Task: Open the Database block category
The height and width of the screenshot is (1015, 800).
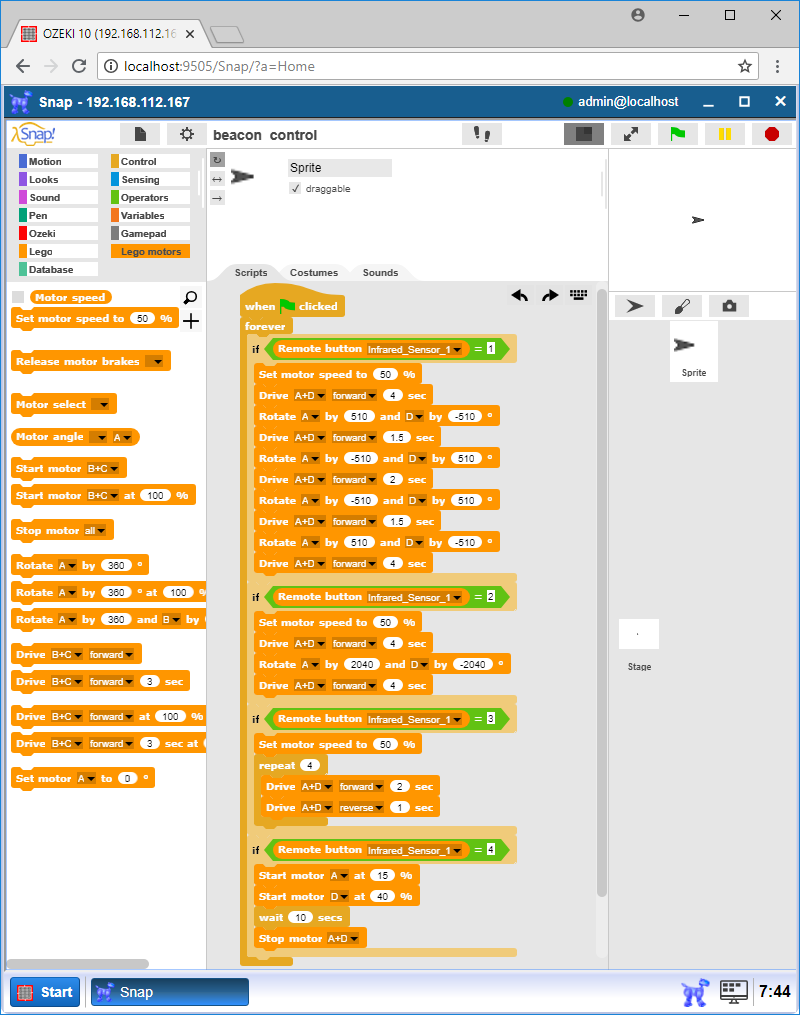Action: 58,269
